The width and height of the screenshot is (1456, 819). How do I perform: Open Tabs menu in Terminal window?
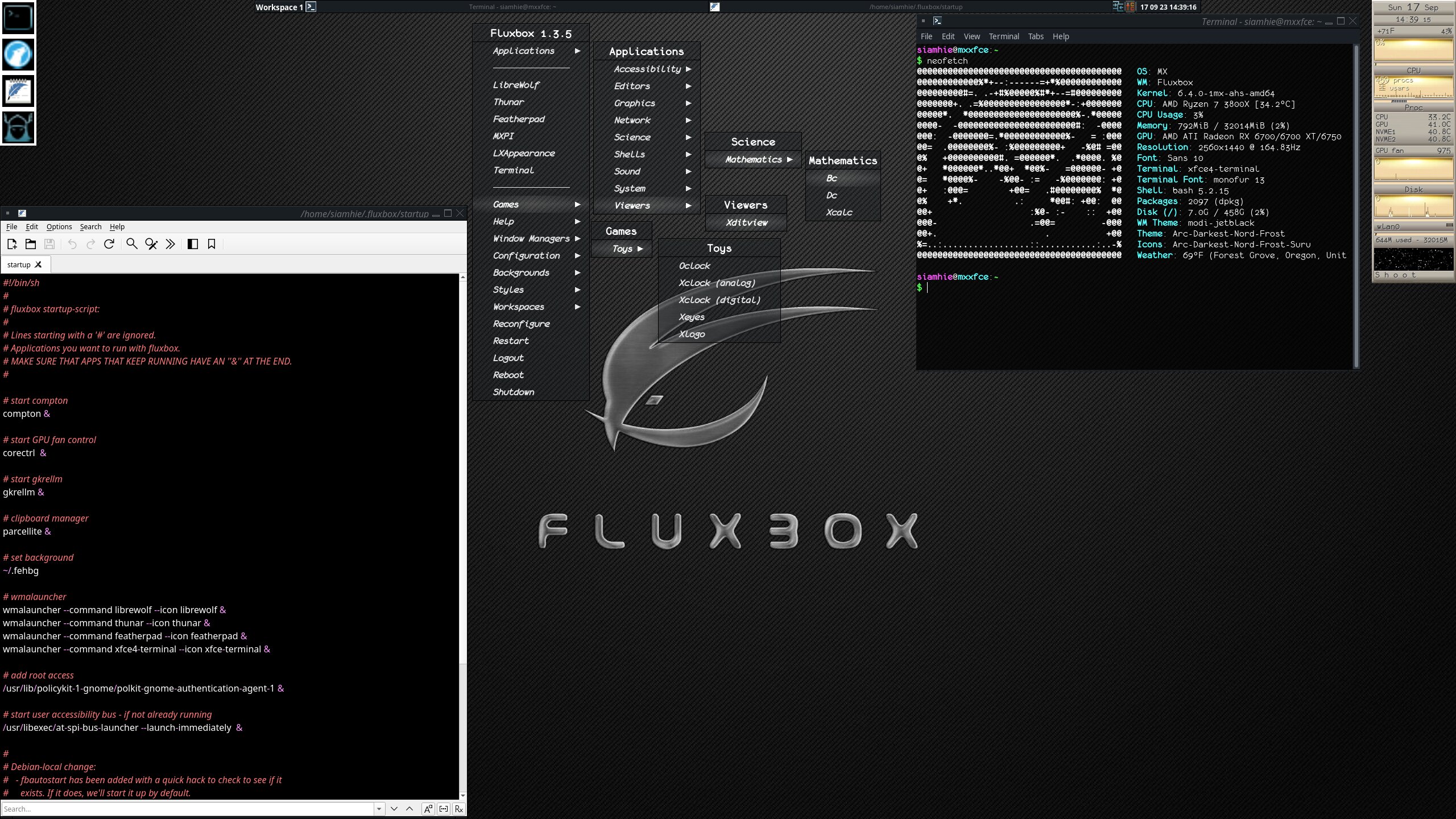(1036, 36)
